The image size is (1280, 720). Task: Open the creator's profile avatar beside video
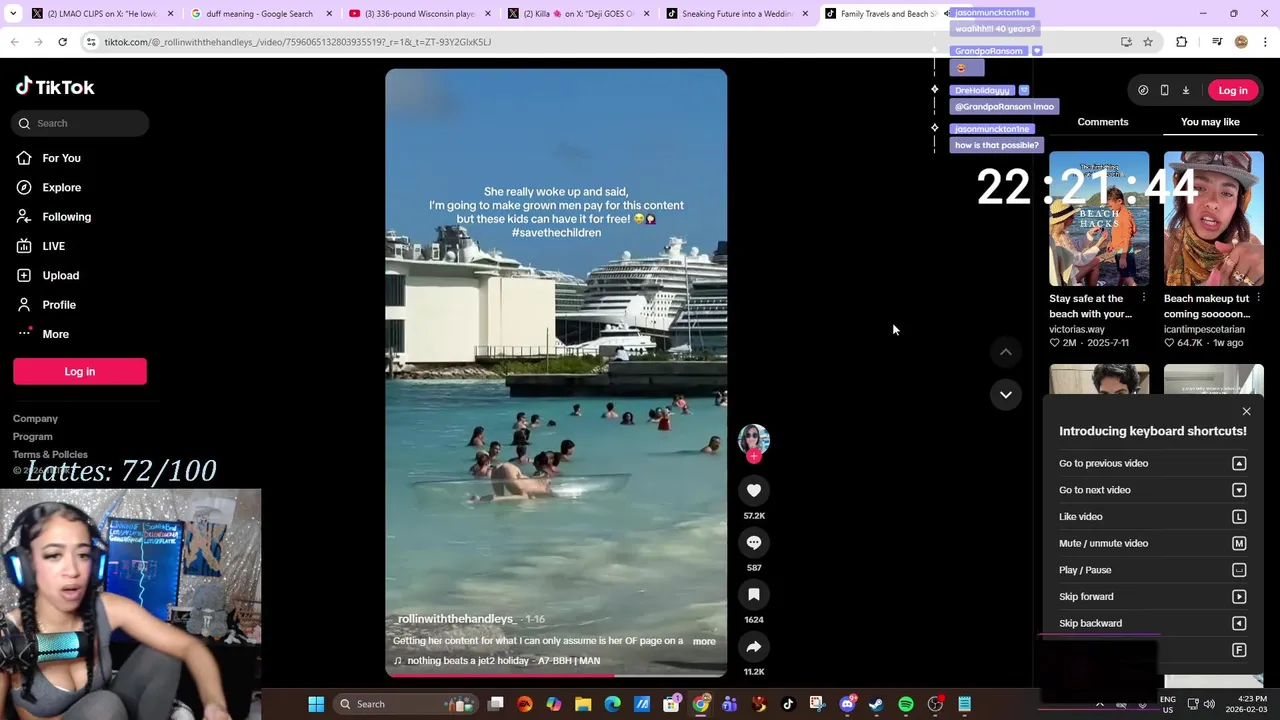pos(754,439)
